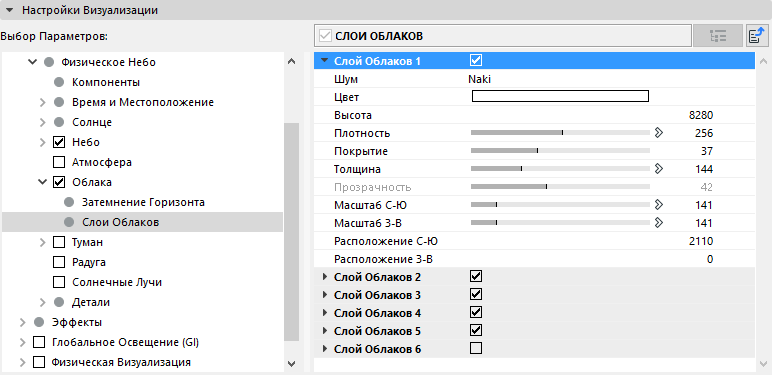Adjust the Плотность slider

pos(560,132)
